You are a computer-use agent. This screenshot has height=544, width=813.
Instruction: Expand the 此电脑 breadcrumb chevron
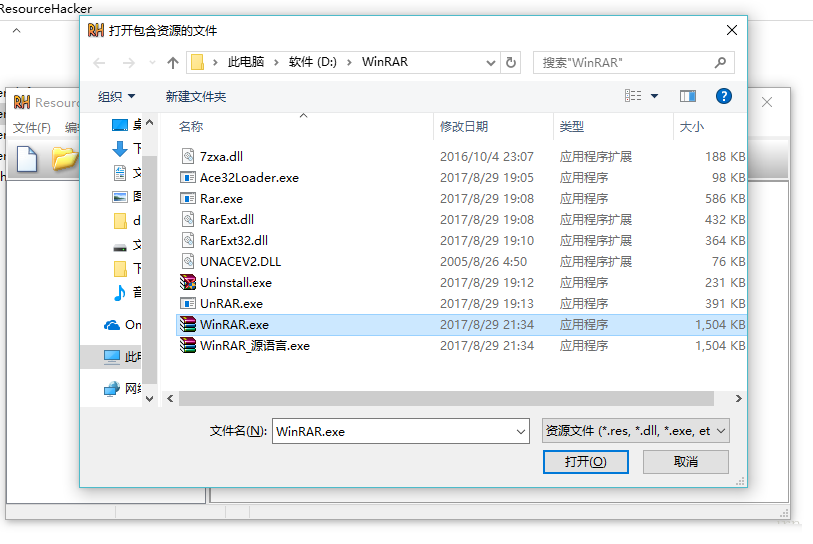tap(276, 63)
